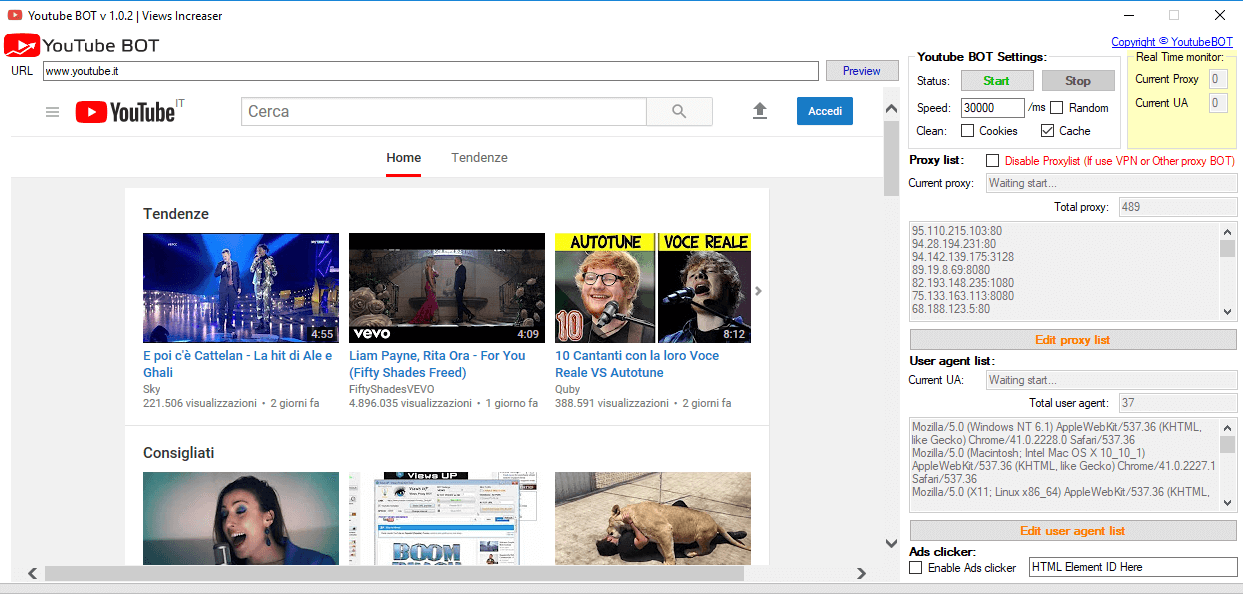Enable the Random speed checkbox

[x=1056, y=107]
